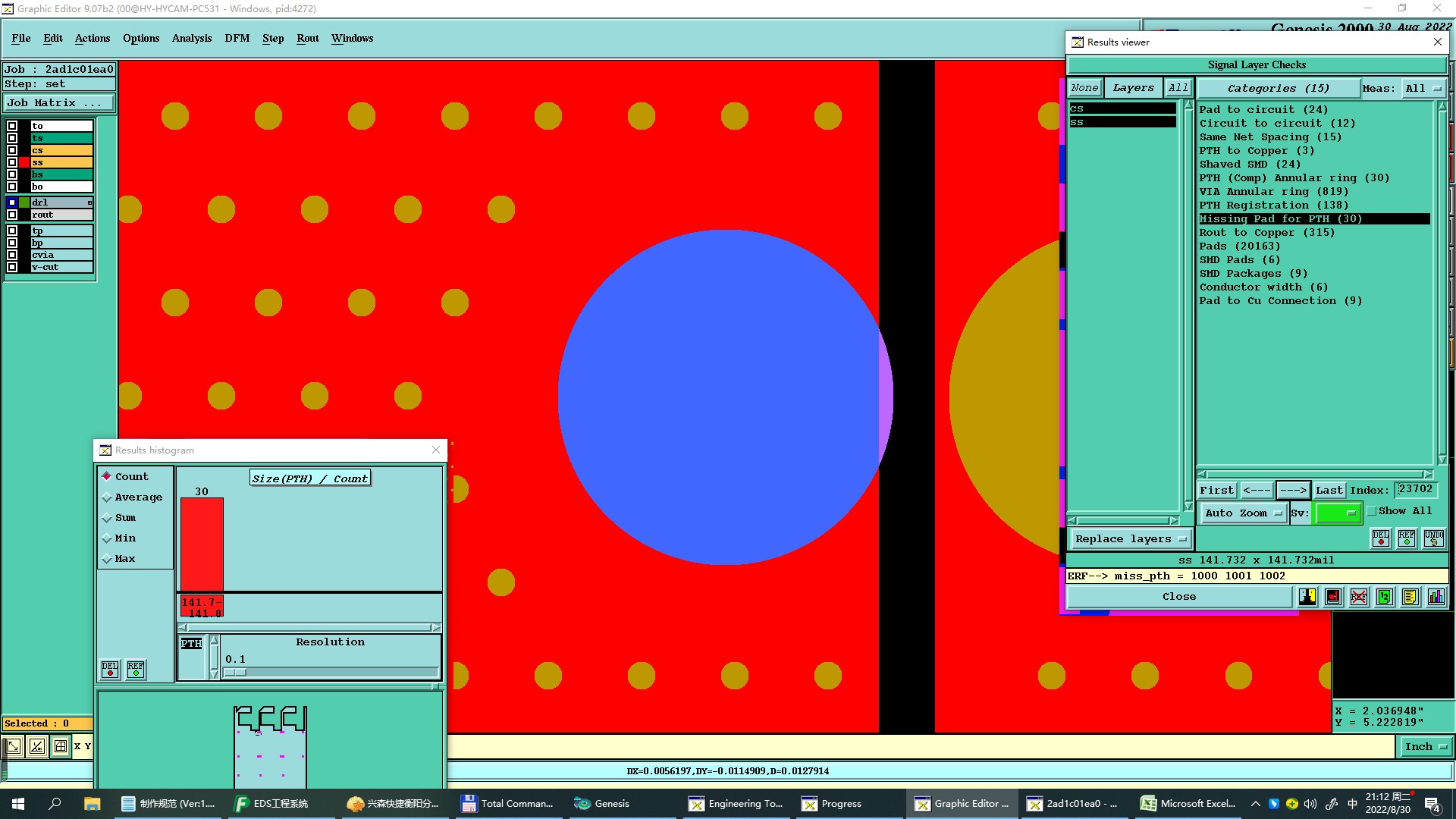
Task: Click the green numbered page icon
Action: click(1384, 597)
